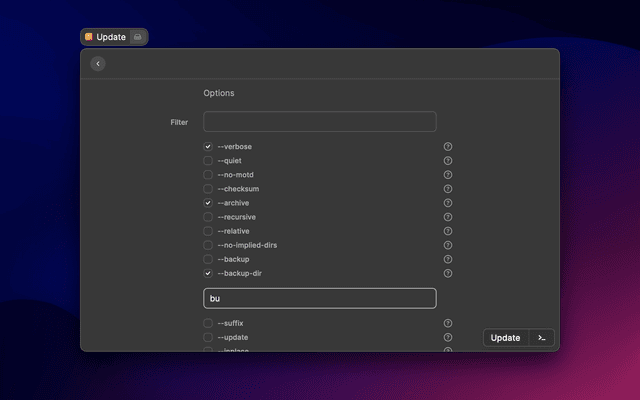Viewport: 640px width, 400px height.
Task: Click help icon next to --backup-dir
Action: 448,273
